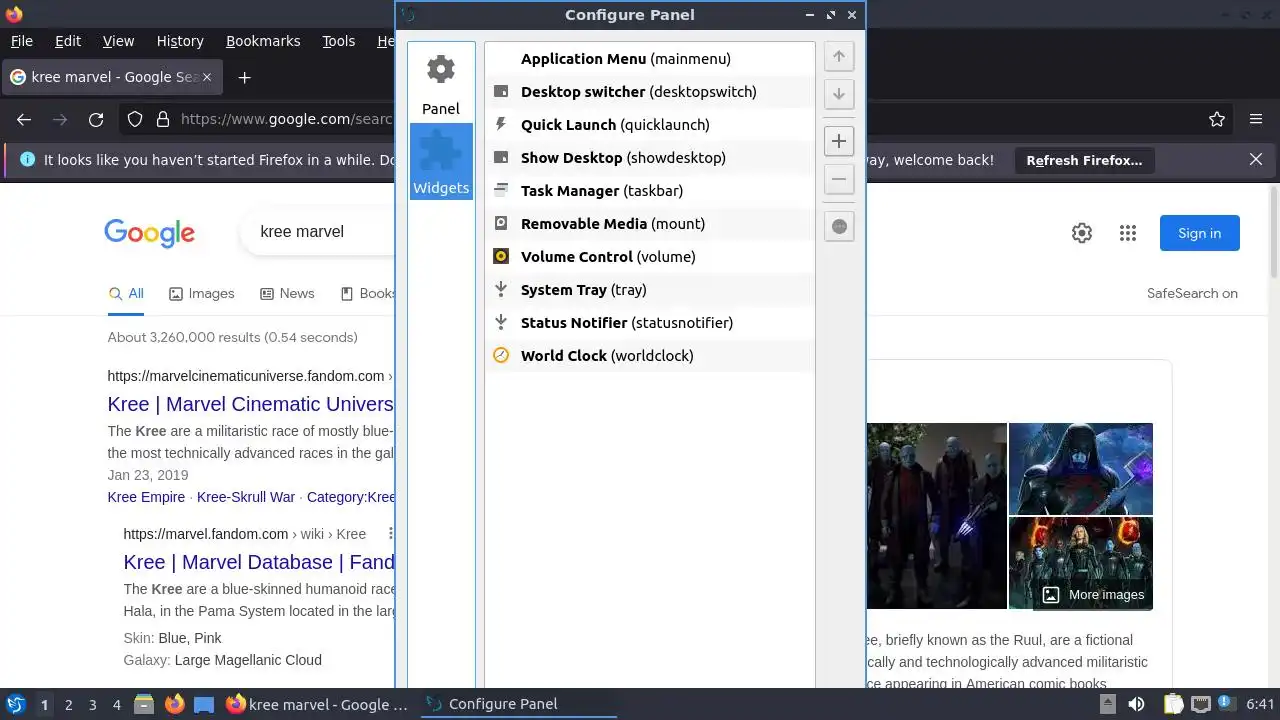Screen dimensions: 1280x720
Task: Click More images button
Action: tap(1093, 595)
